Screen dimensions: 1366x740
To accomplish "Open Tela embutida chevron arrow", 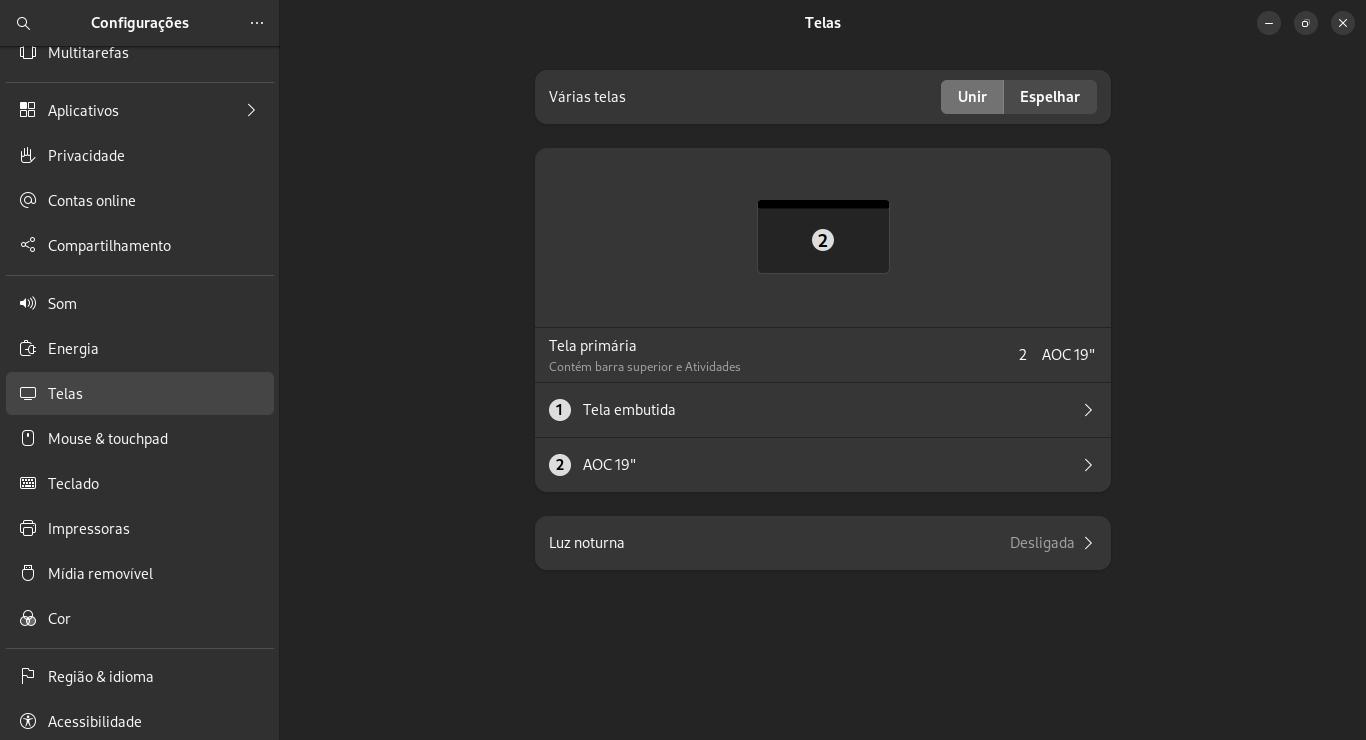I will [1088, 410].
